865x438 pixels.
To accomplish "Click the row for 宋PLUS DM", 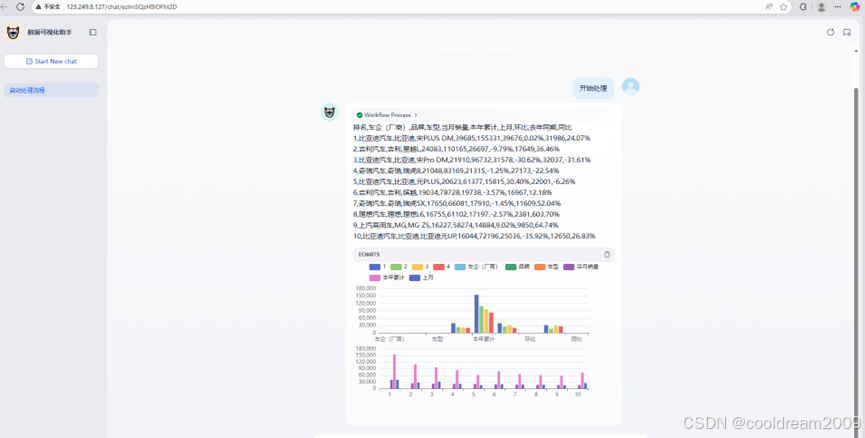I will click(x=472, y=138).
